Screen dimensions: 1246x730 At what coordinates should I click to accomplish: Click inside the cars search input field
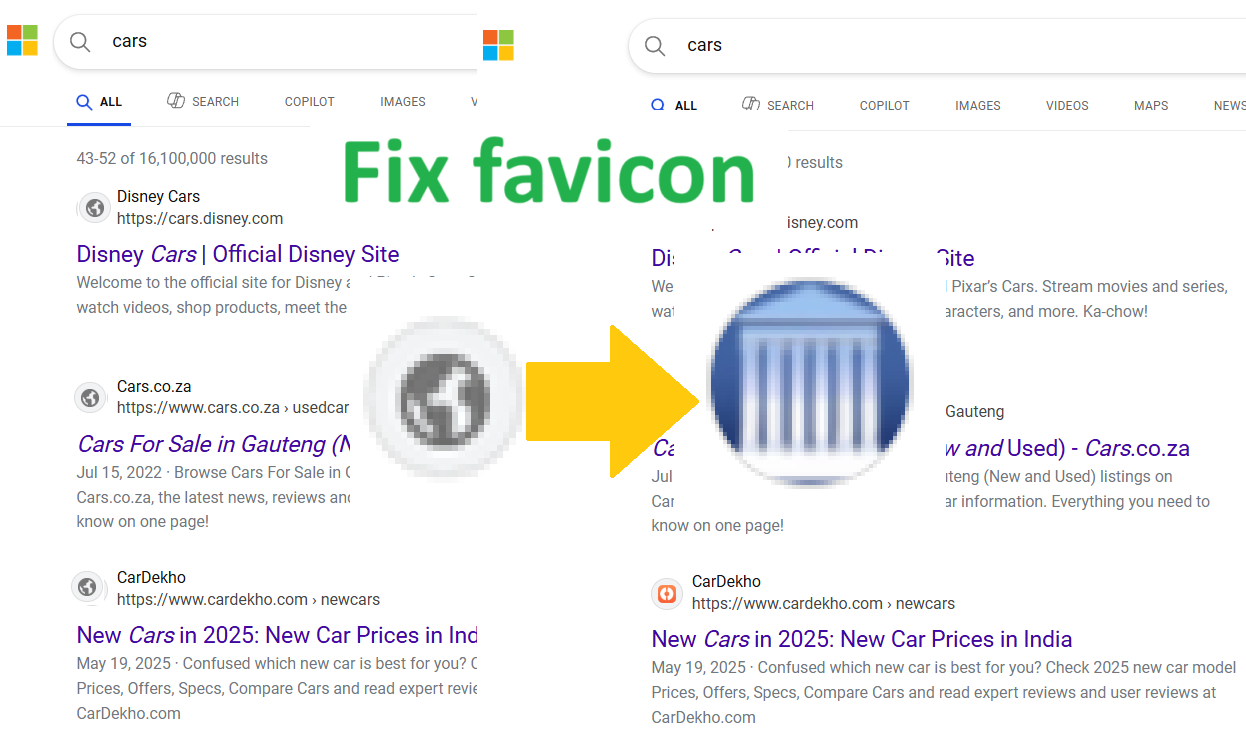click(x=200, y=41)
